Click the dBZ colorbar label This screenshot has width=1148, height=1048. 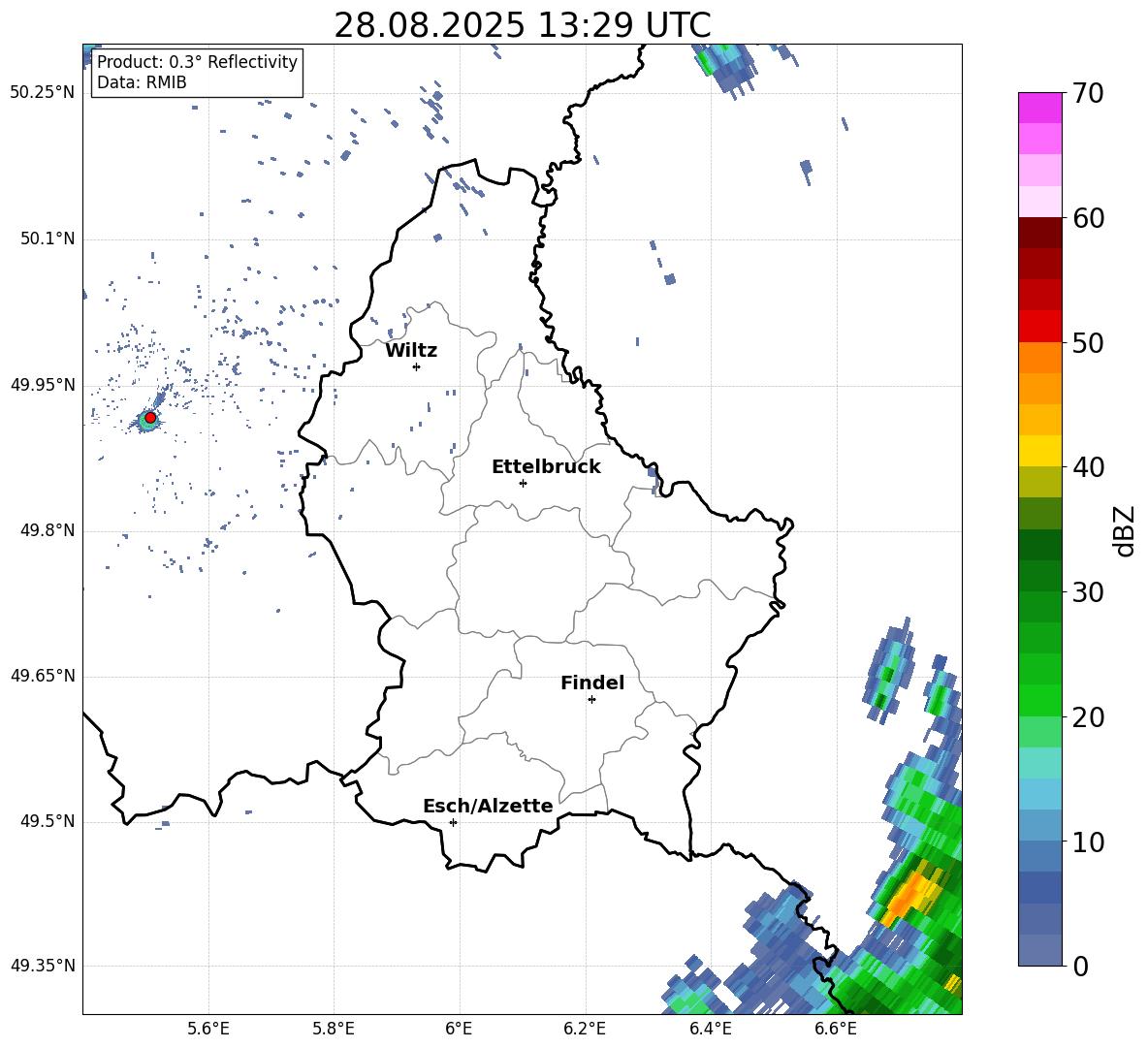click(x=1124, y=530)
